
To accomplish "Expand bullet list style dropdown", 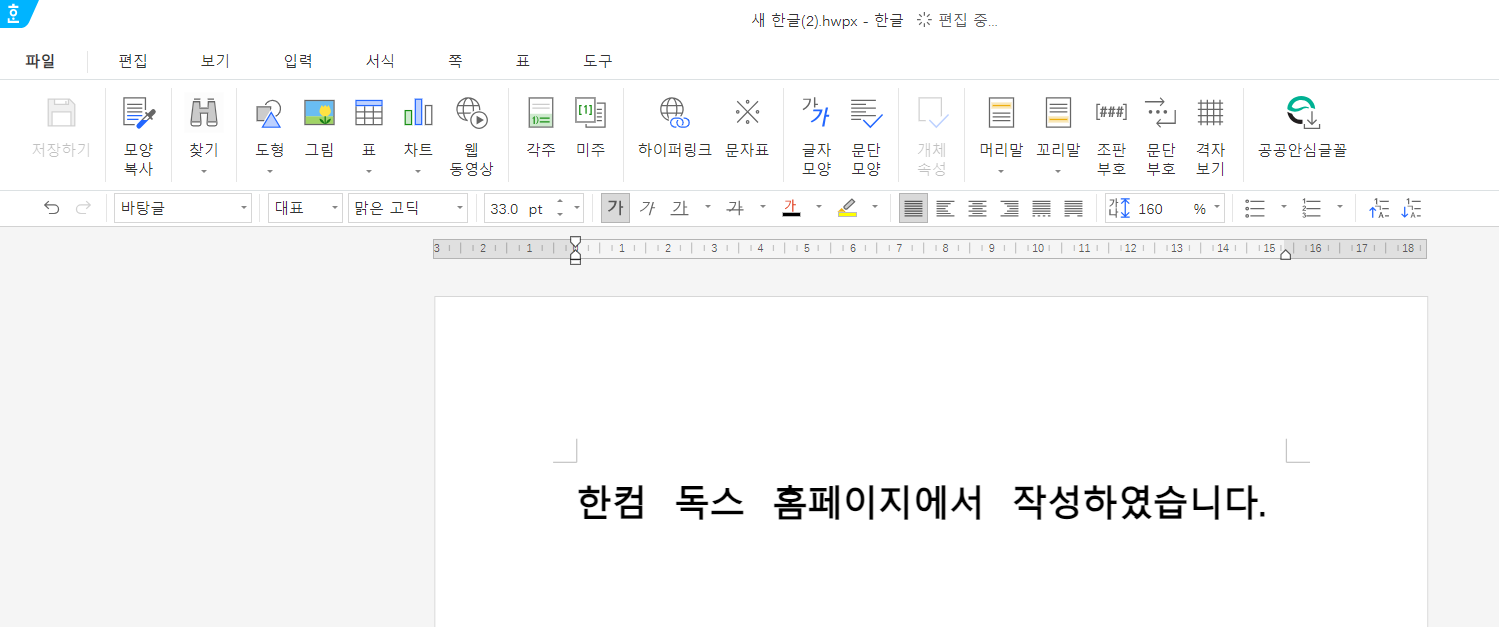I will [1284, 208].
